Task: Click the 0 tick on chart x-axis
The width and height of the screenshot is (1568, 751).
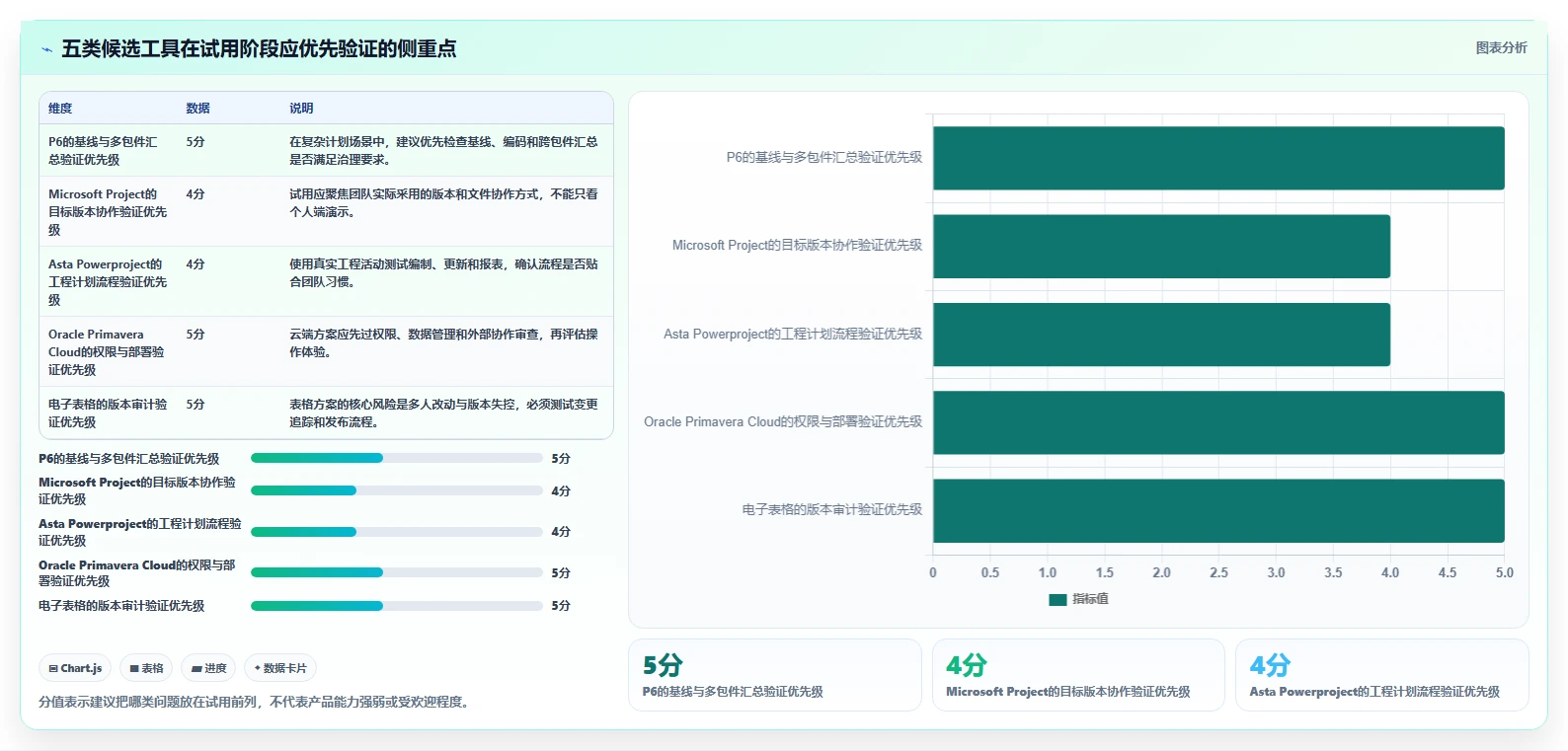Action: coord(933,572)
